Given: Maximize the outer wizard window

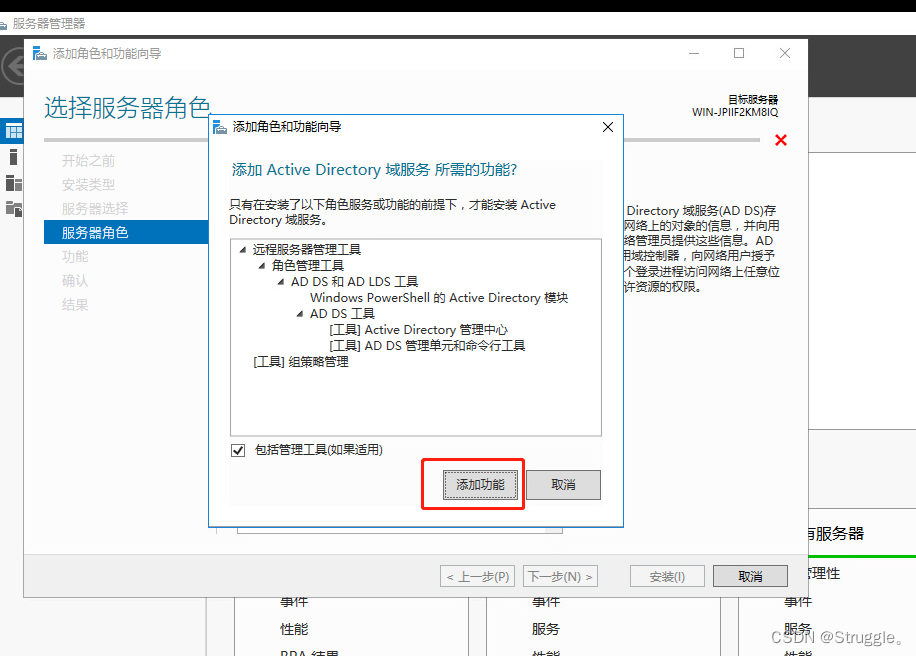Looking at the screenshot, I should (x=739, y=53).
